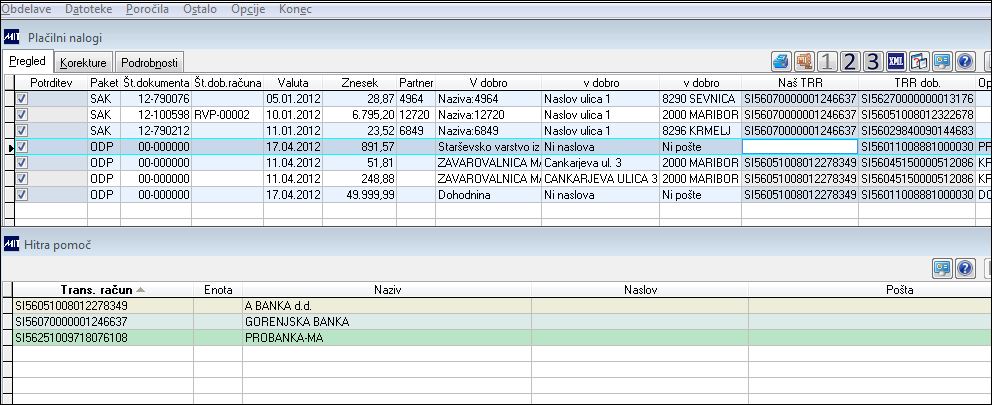Open the Datoteke menu
This screenshot has width=992, height=405.
pos(89,9)
